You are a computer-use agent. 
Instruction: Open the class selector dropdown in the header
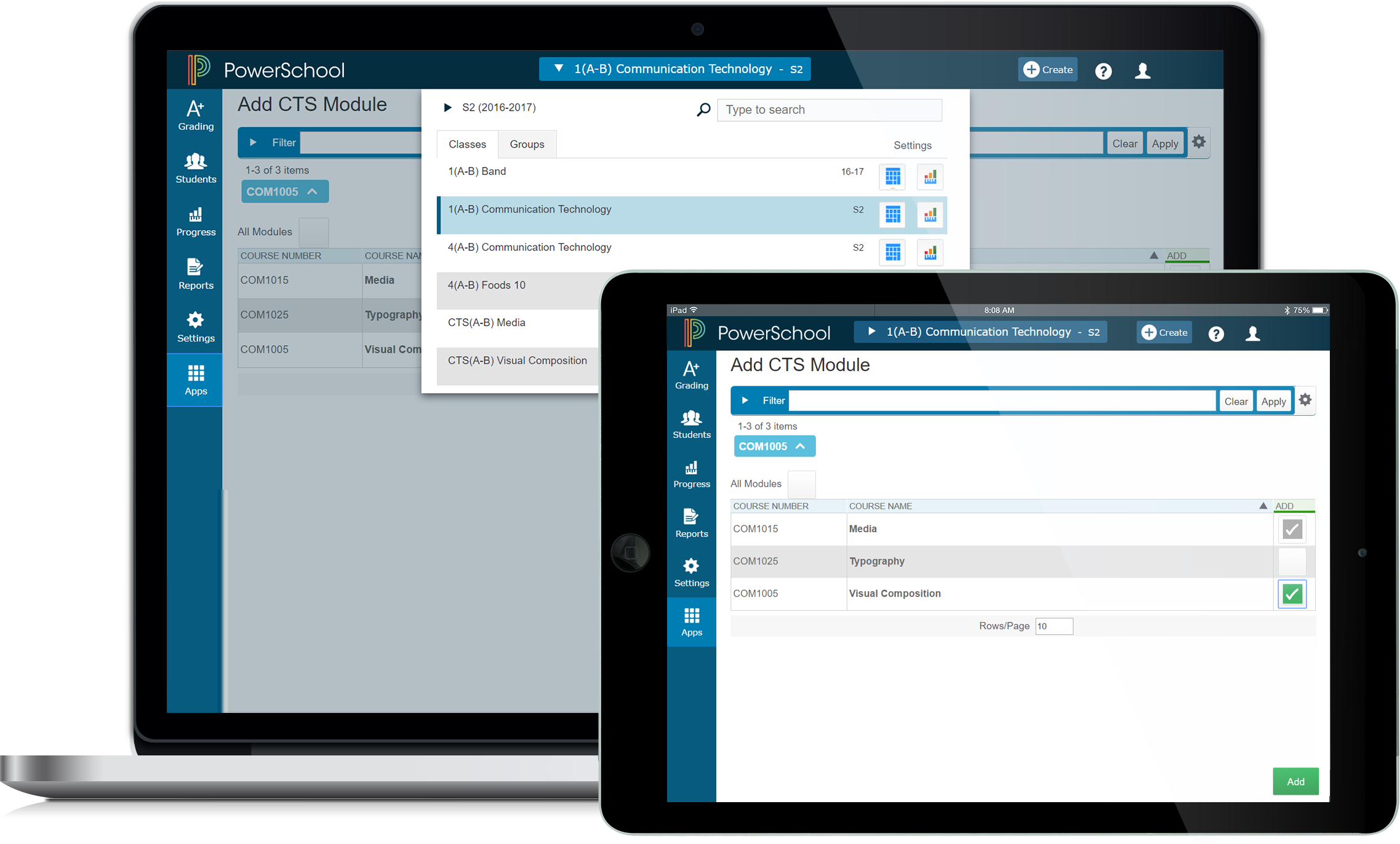(674, 69)
